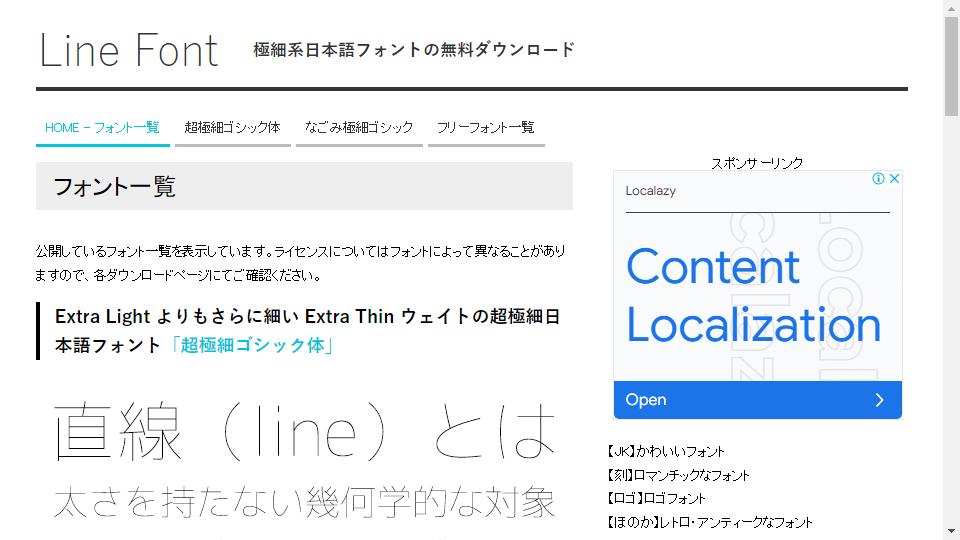Follow the 「超極細ゴシック体」 link in heading

tap(252, 345)
